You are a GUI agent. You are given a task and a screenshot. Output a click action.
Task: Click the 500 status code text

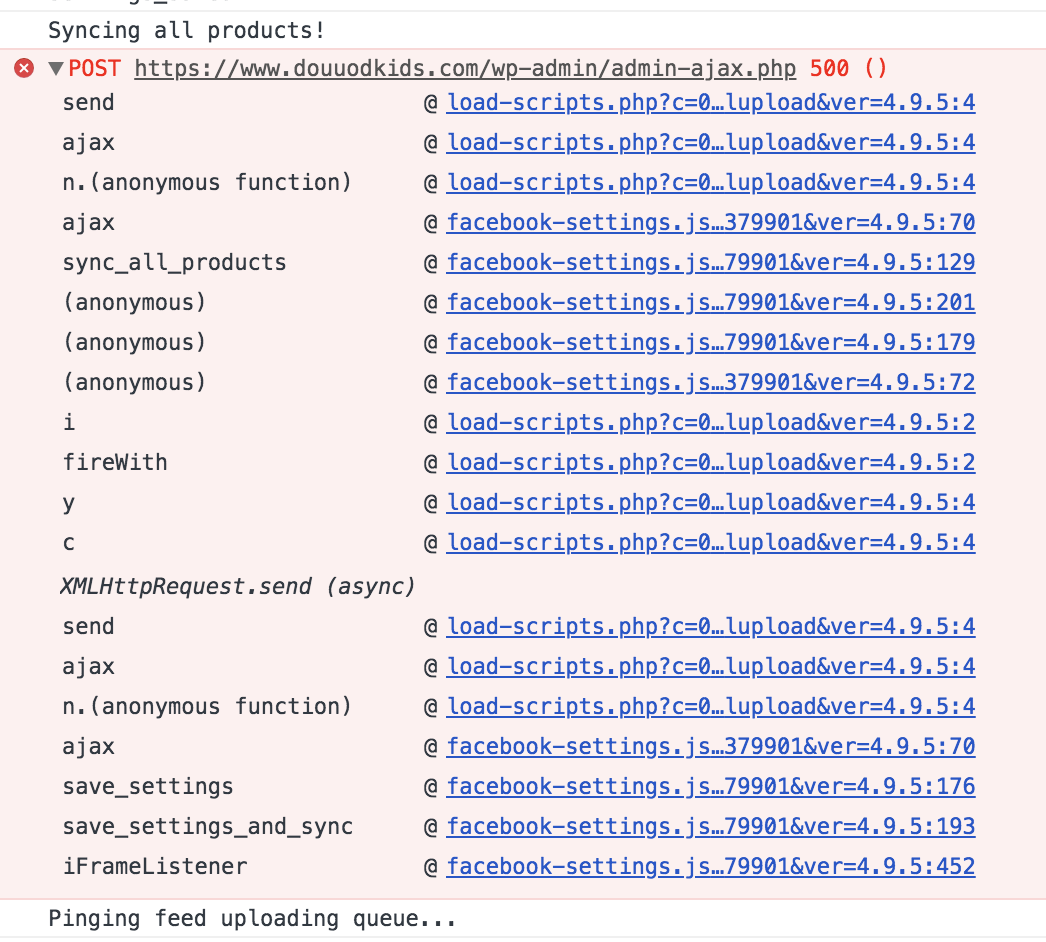click(829, 68)
